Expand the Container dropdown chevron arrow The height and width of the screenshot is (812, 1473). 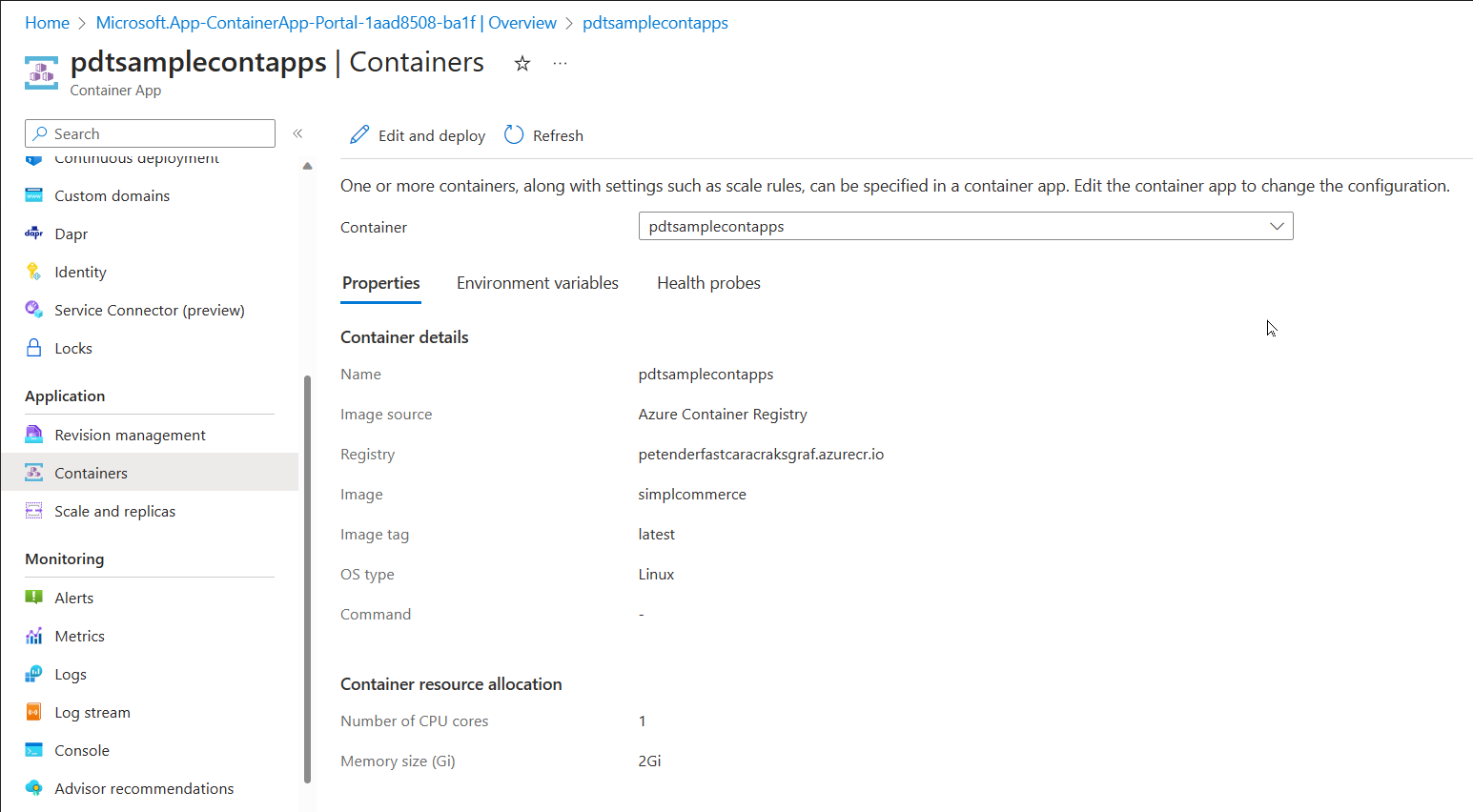pyautogui.click(x=1278, y=226)
